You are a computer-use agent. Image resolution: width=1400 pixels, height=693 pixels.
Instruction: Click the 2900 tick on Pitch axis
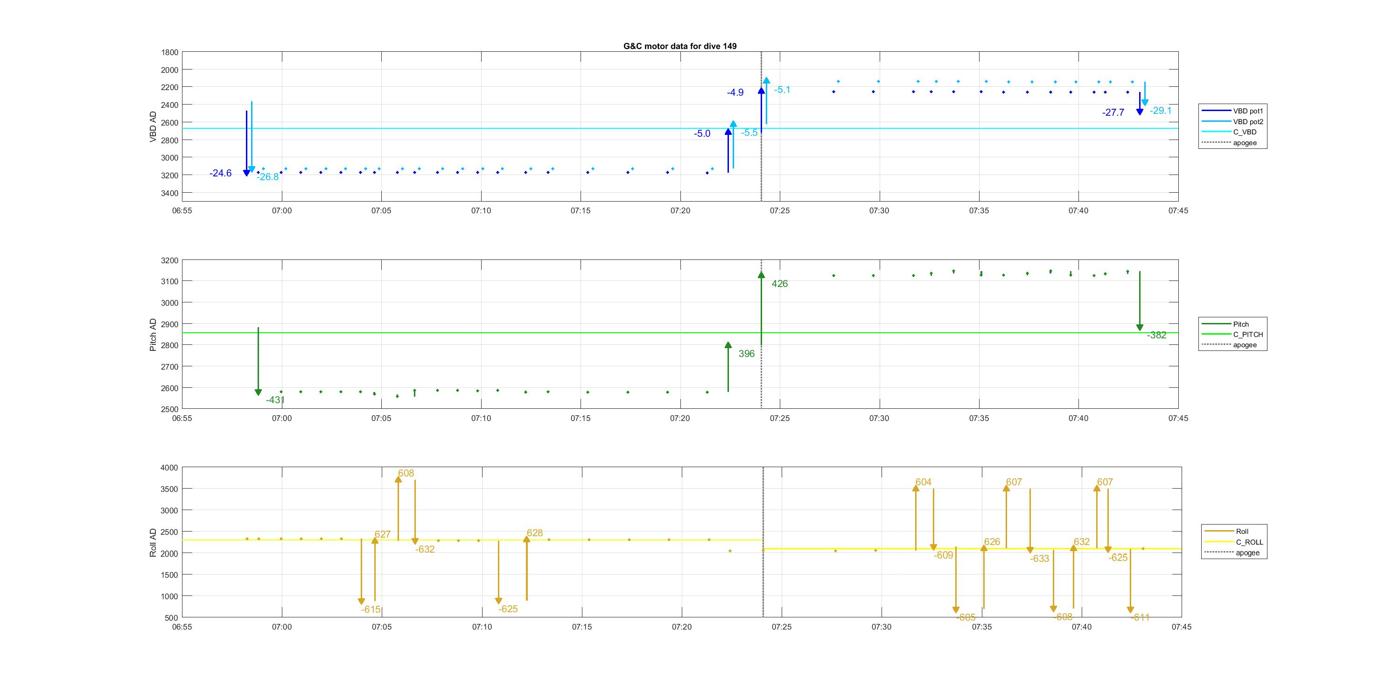[171, 324]
